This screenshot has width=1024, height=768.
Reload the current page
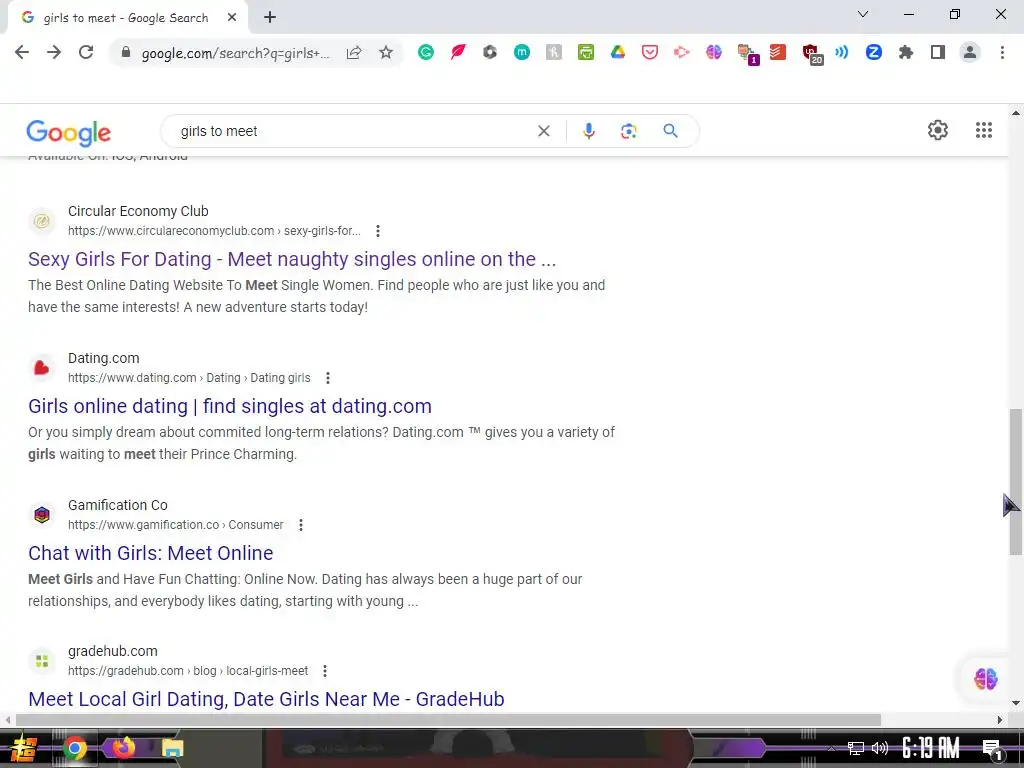[86, 52]
